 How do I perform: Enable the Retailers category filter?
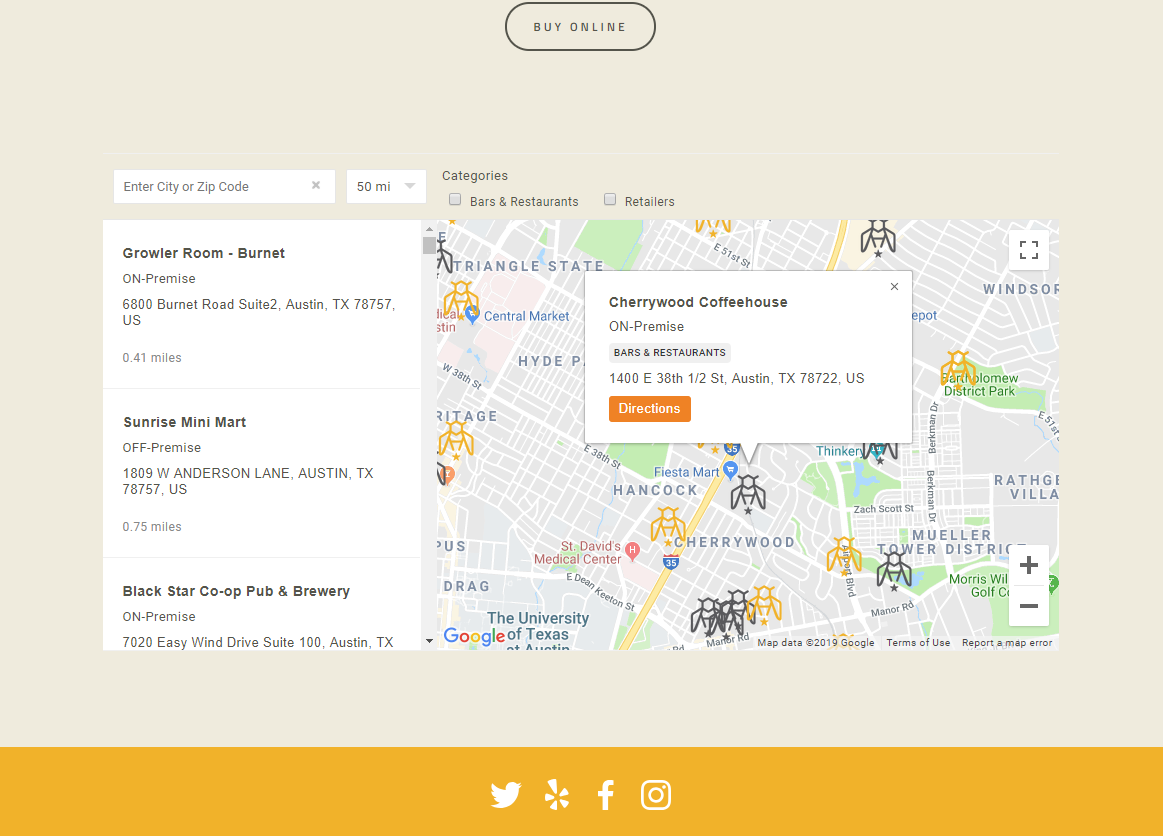point(610,200)
